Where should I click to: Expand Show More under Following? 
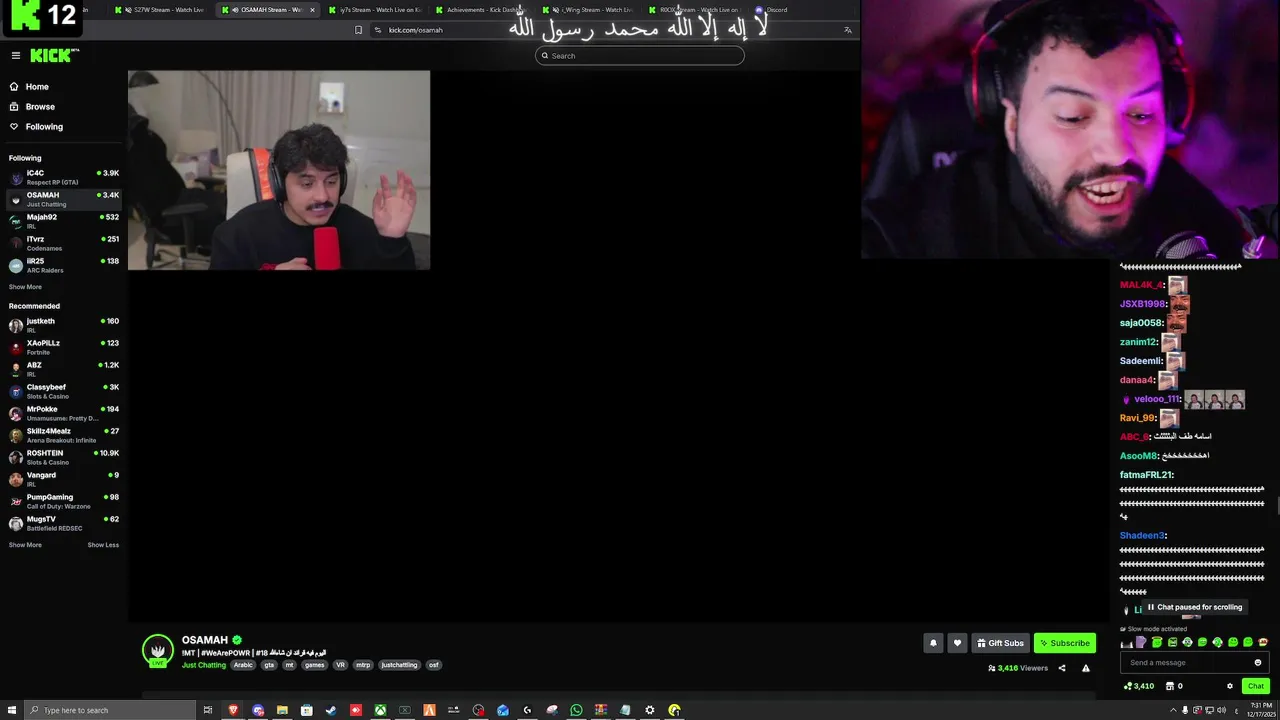25,287
